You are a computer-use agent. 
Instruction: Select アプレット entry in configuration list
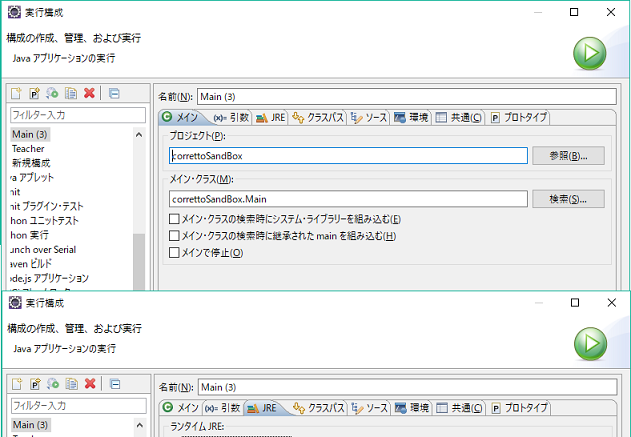click(32, 177)
